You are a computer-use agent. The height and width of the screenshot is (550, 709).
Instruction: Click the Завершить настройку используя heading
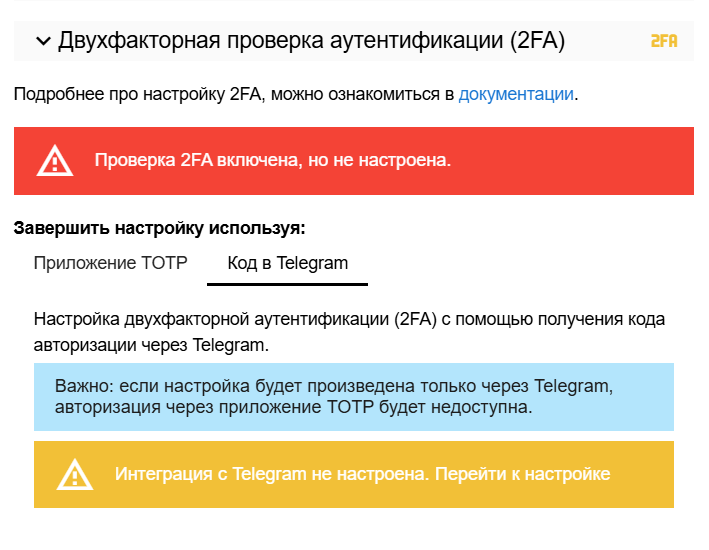pyautogui.click(x=160, y=228)
